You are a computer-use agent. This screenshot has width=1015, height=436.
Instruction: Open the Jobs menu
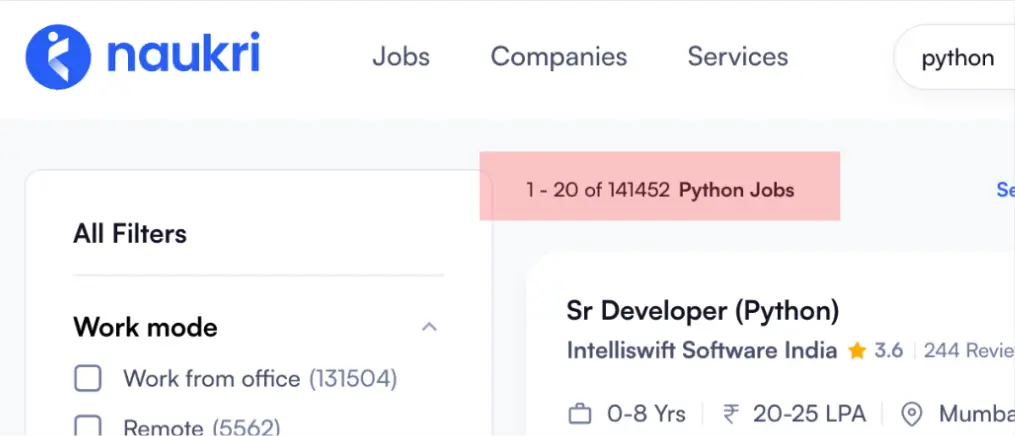[x=401, y=57]
